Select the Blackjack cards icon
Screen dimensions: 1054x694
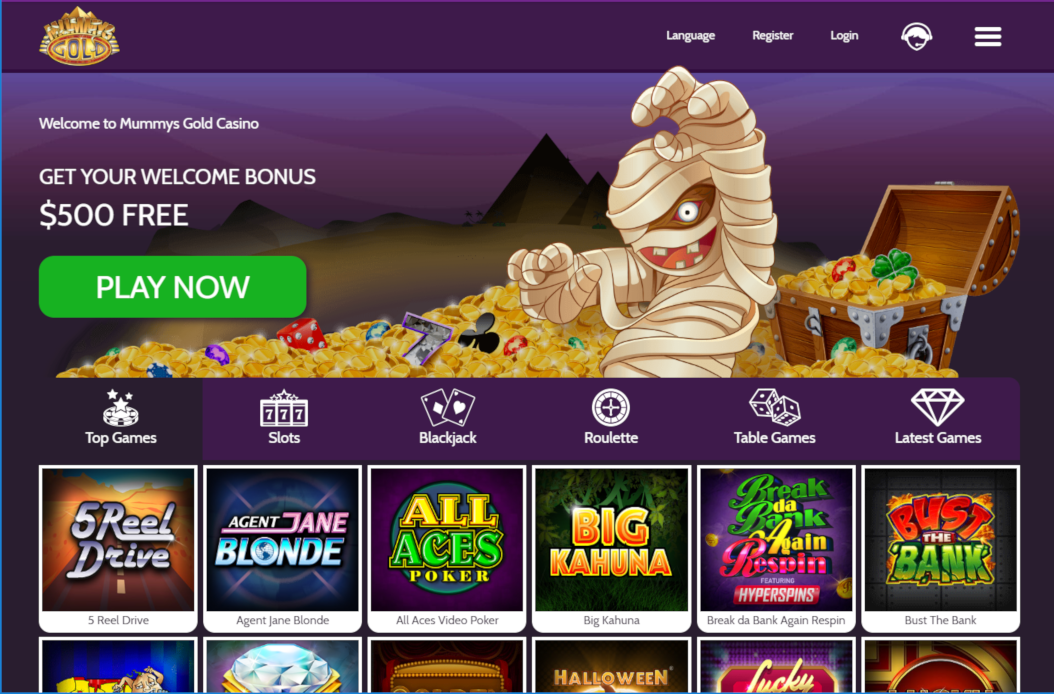click(448, 408)
